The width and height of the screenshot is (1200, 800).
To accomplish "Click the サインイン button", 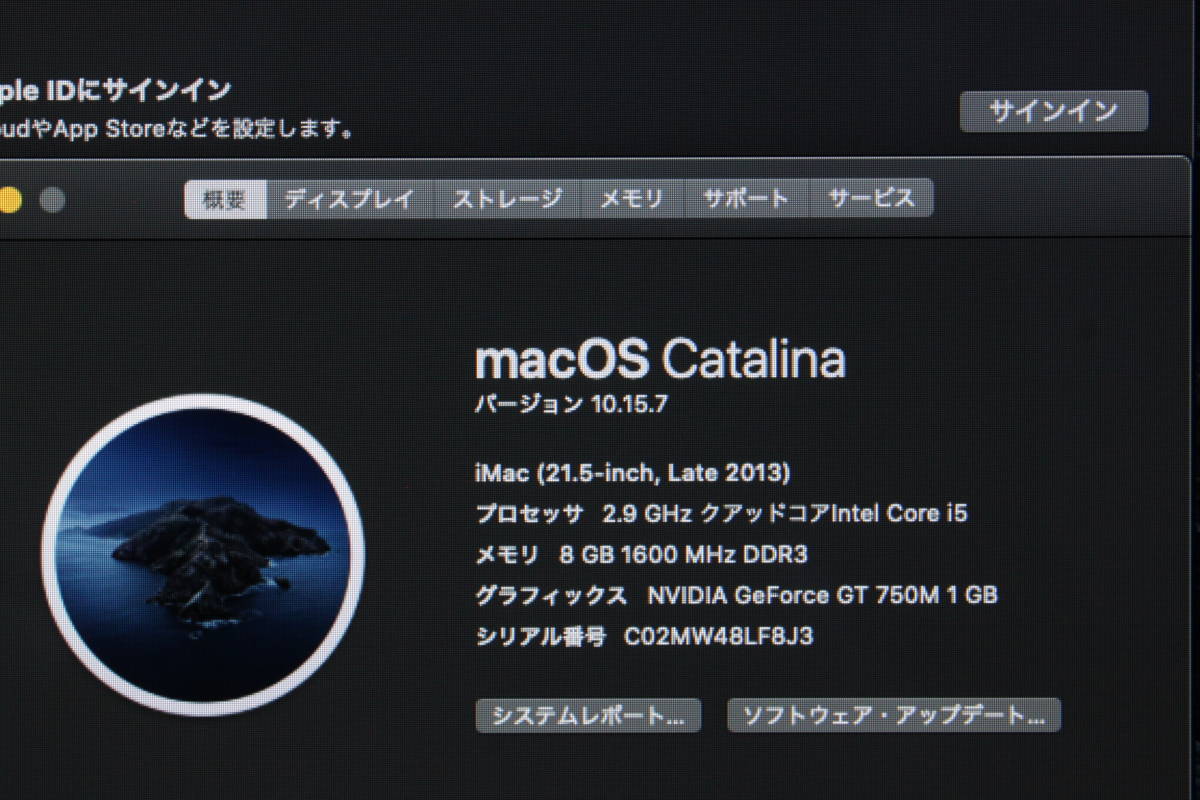I will [x=1054, y=111].
